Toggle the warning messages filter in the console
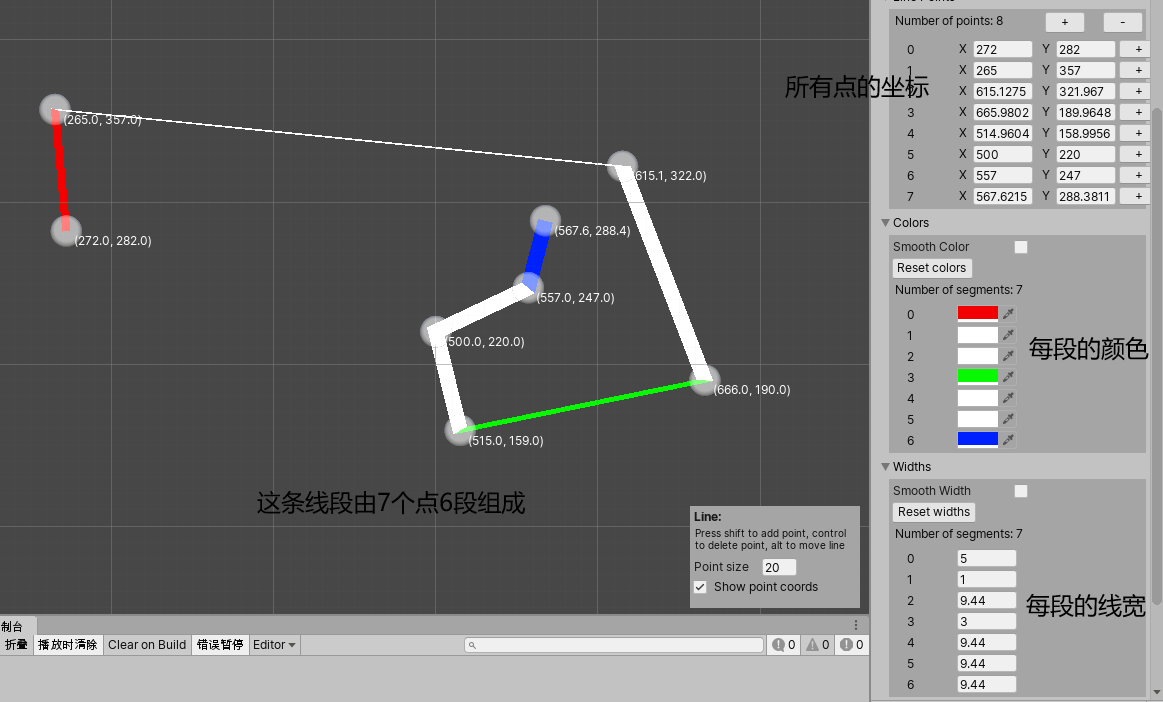 click(x=816, y=644)
